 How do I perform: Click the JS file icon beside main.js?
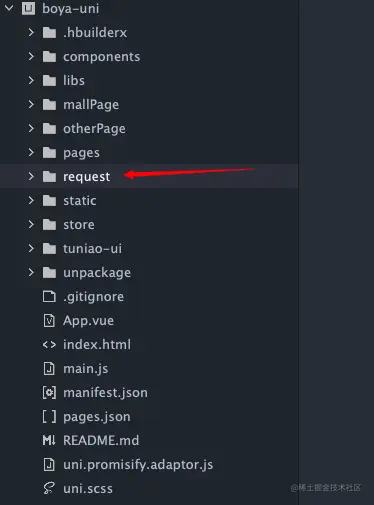(49, 369)
